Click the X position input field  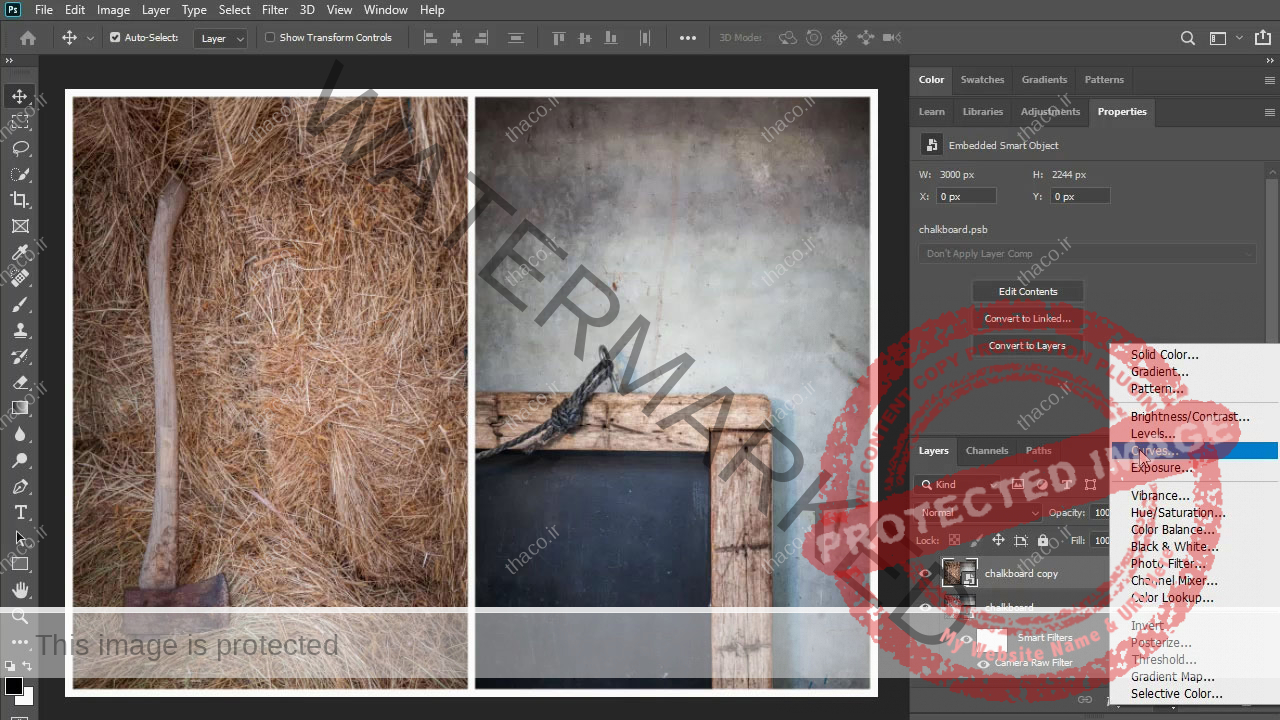(967, 197)
